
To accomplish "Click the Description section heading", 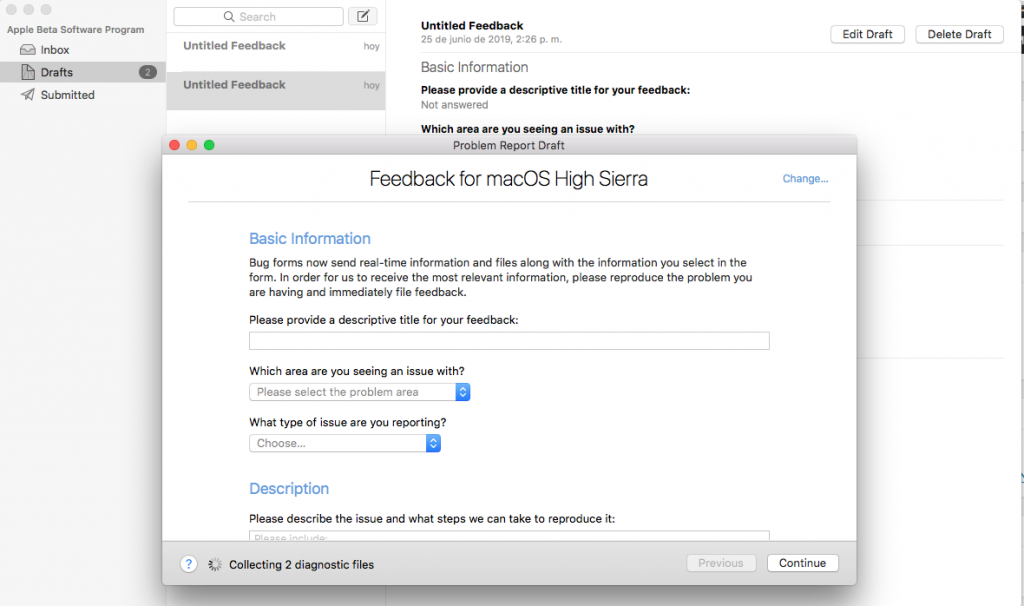I will [x=289, y=488].
